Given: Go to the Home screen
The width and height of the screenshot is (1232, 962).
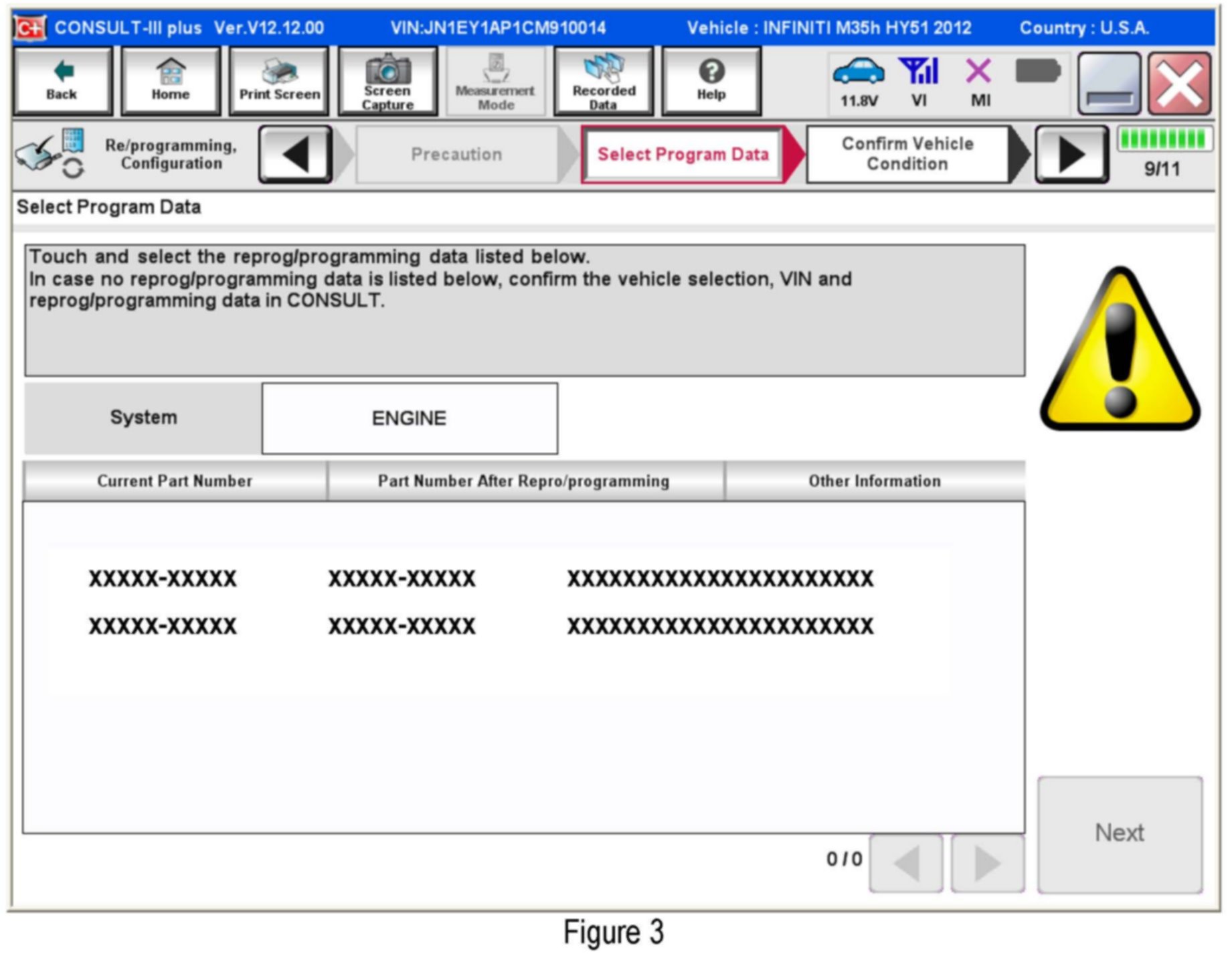Looking at the screenshot, I should pyautogui.click(x=171, y=82).
